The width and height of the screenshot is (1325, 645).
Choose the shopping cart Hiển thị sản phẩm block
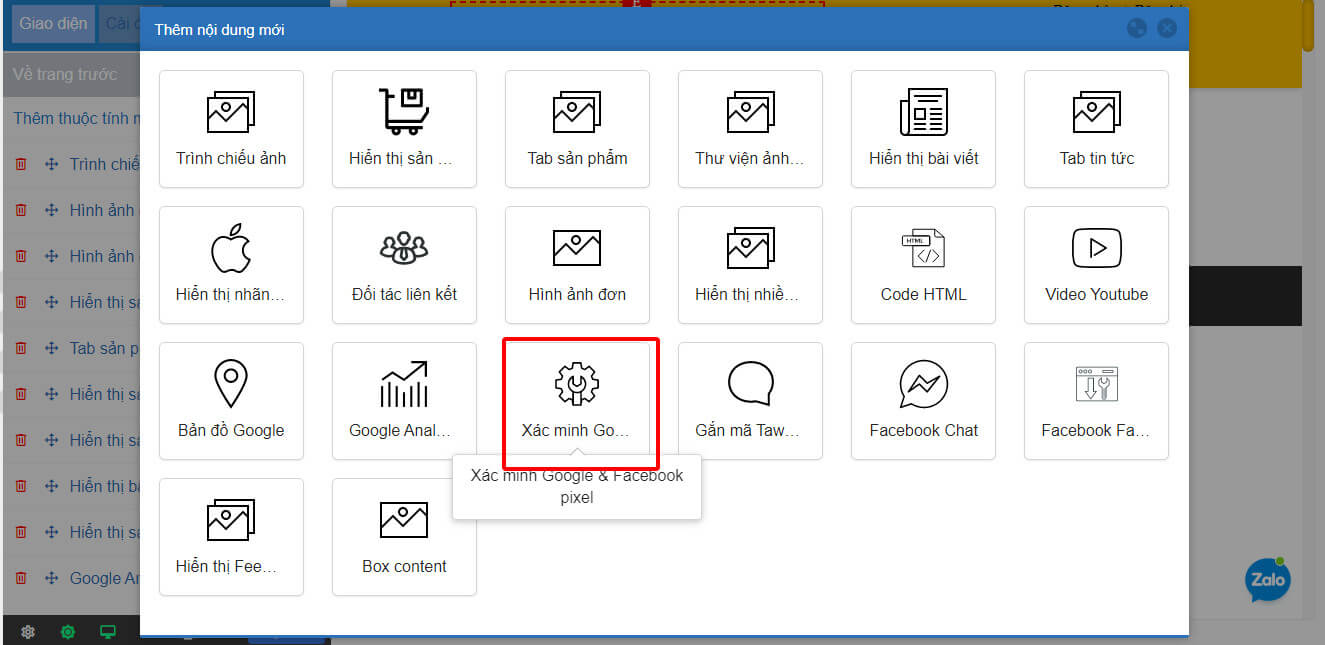click(404, 128)
